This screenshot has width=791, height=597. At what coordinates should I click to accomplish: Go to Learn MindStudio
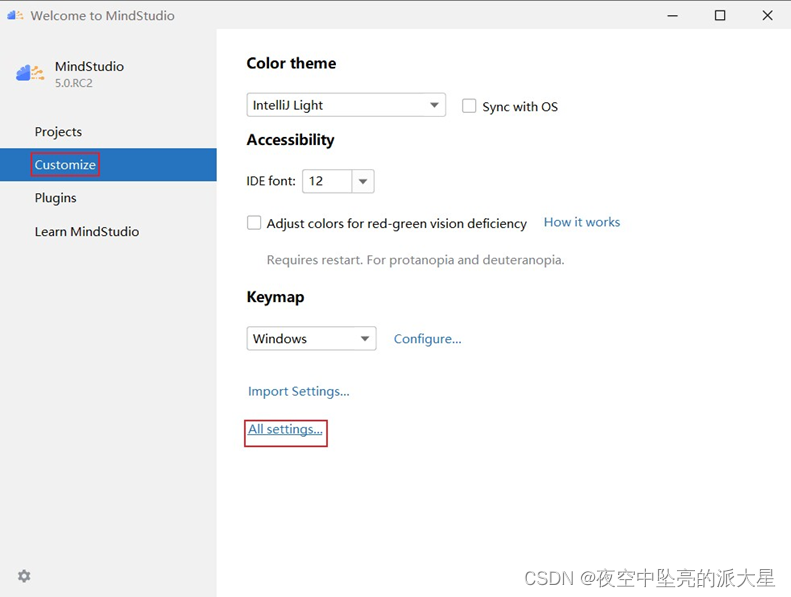point(87,232)
